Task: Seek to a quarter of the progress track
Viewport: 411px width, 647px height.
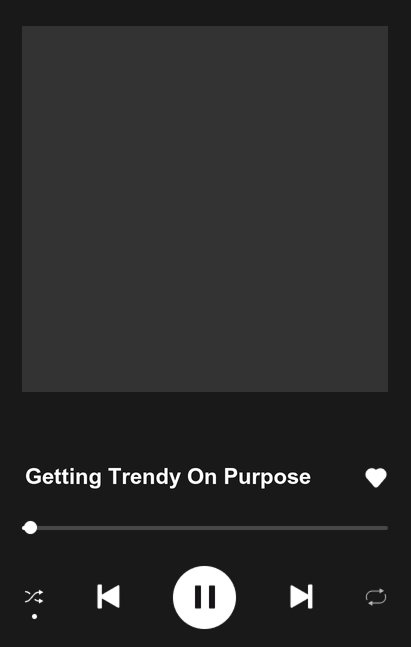Action: [113, 528]
